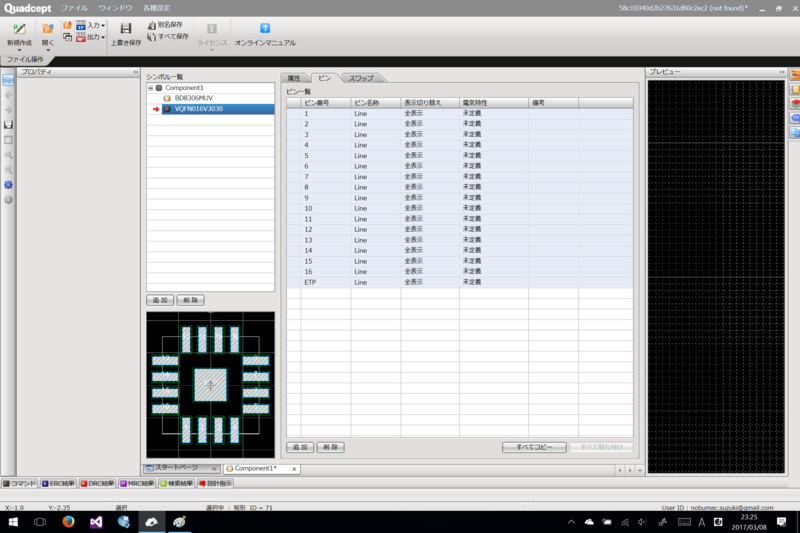Open the MRC結果 tab
The height and width of the screenshot is (533, 800).
[x=137, y=484]
